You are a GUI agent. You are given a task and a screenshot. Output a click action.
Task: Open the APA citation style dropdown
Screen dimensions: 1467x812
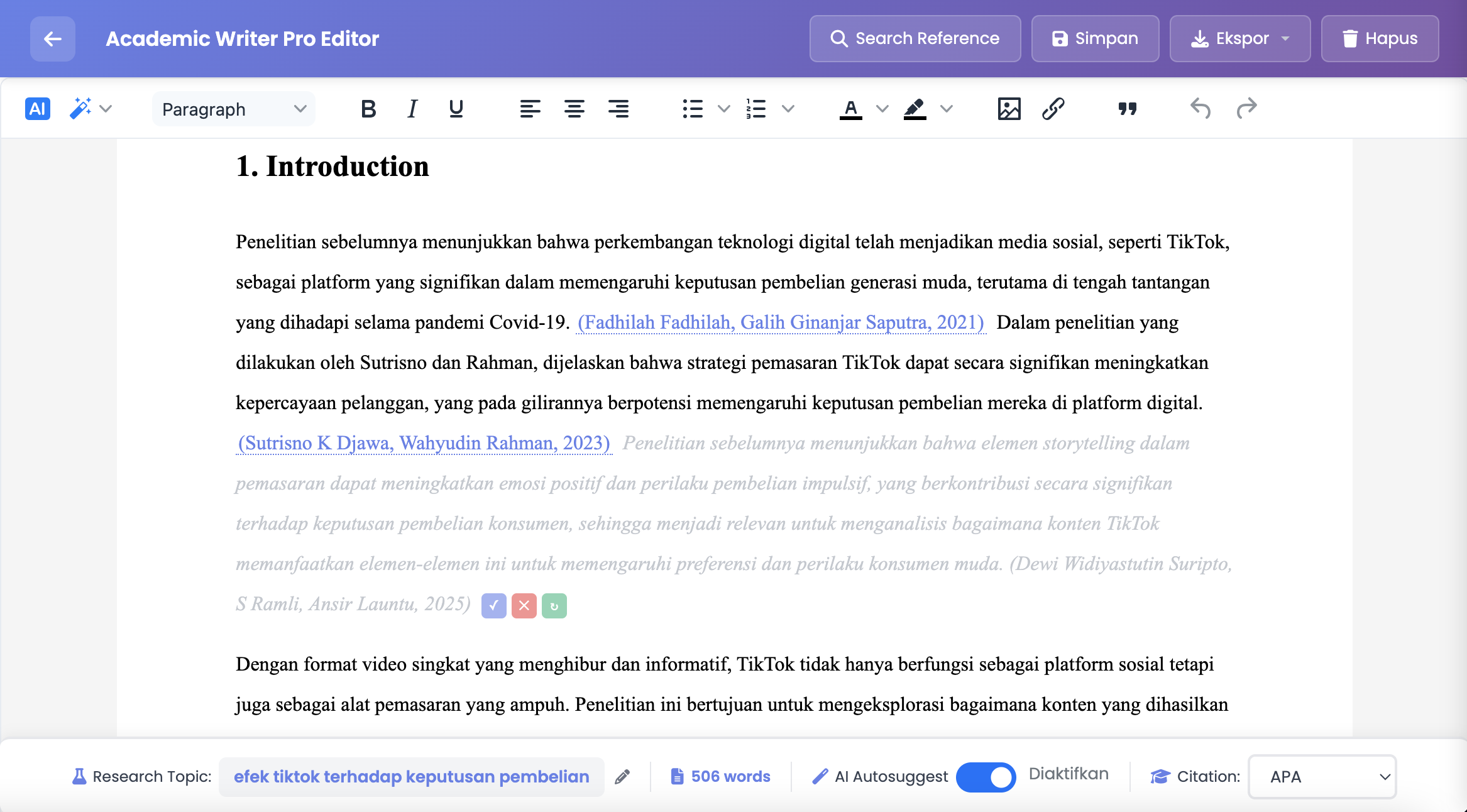pos(1322,777)
